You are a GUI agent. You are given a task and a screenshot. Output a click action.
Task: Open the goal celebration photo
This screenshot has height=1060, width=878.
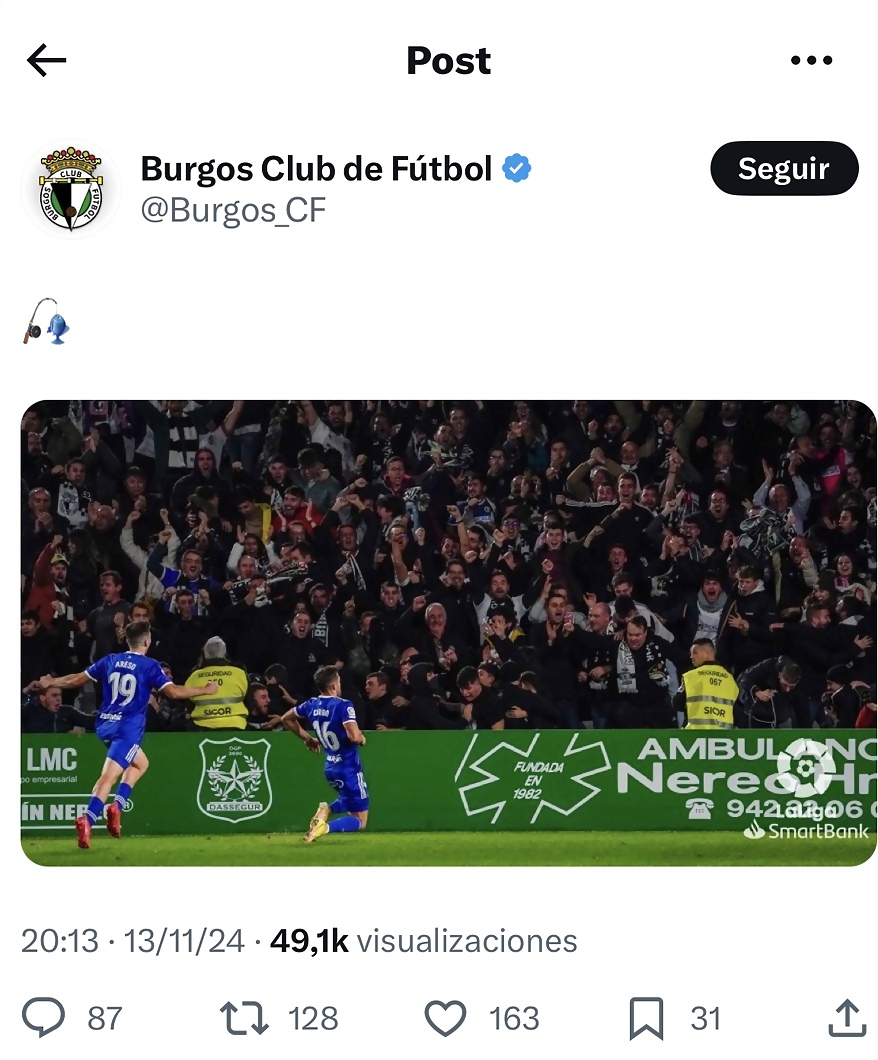click(449, 633)
